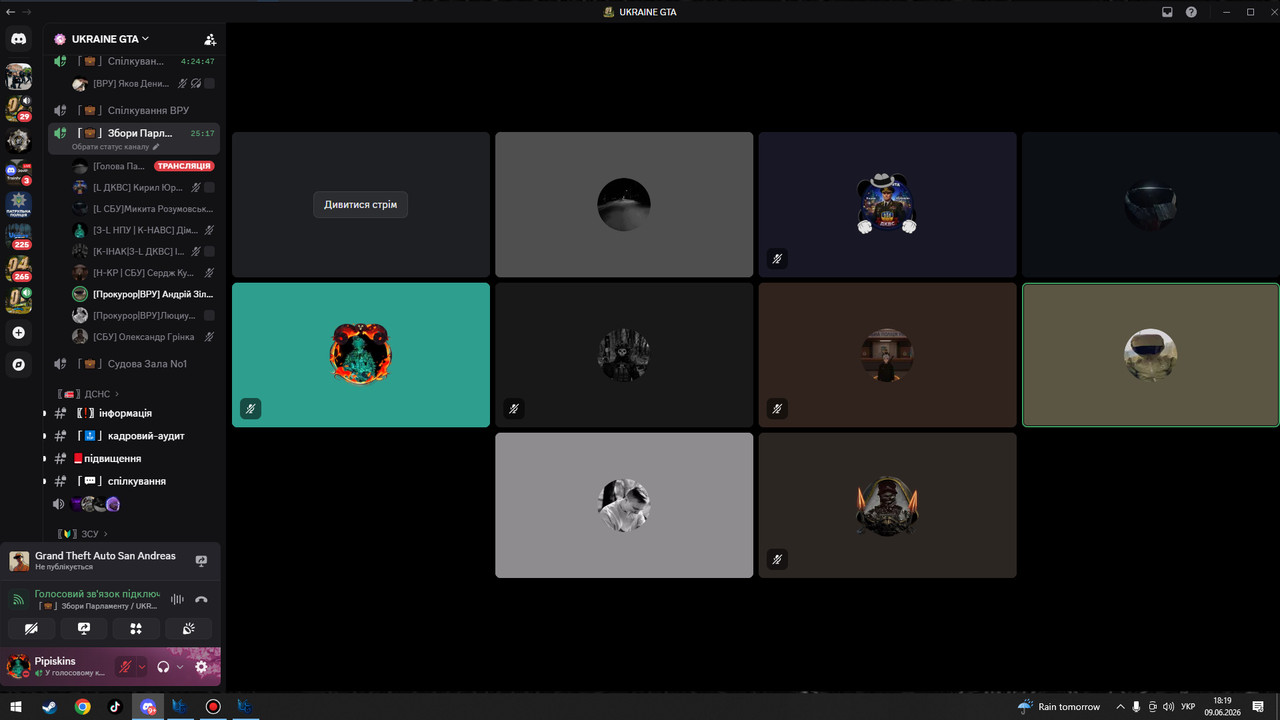Open the підвищення text channel
Screen dimensions: 1280x720
click(134, 458)
